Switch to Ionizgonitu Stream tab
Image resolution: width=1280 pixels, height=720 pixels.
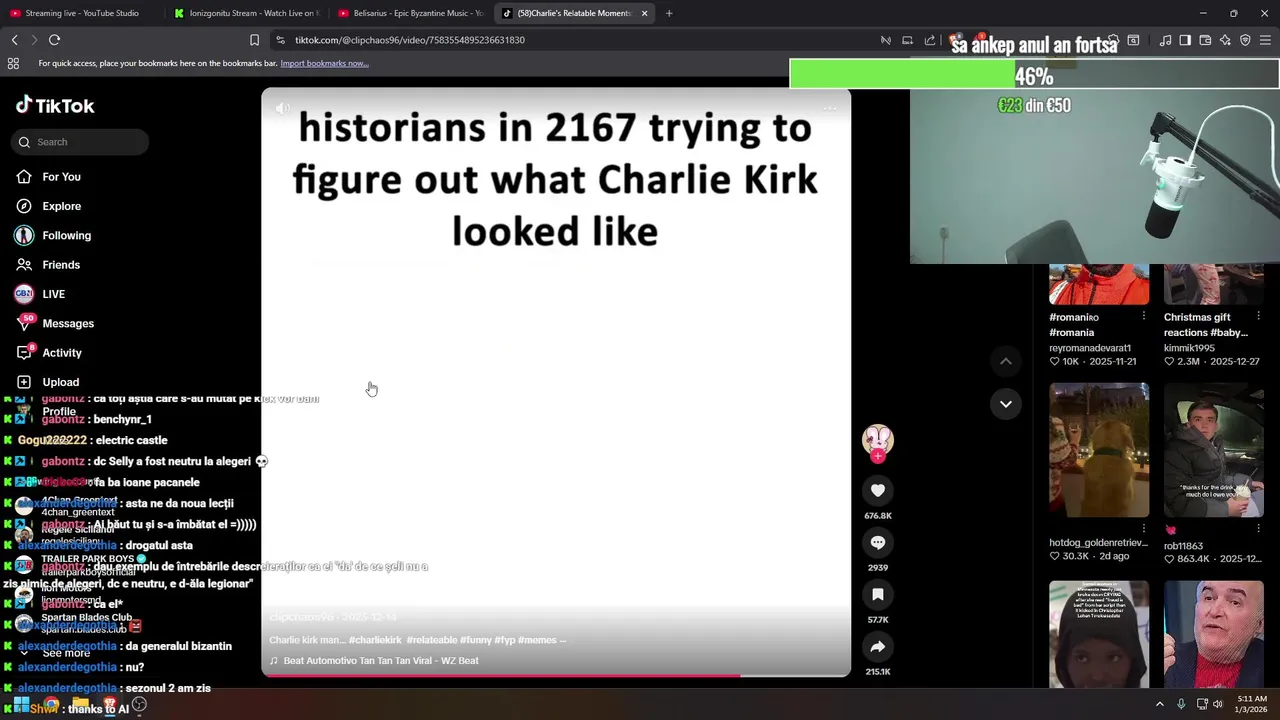click(246, 13)
